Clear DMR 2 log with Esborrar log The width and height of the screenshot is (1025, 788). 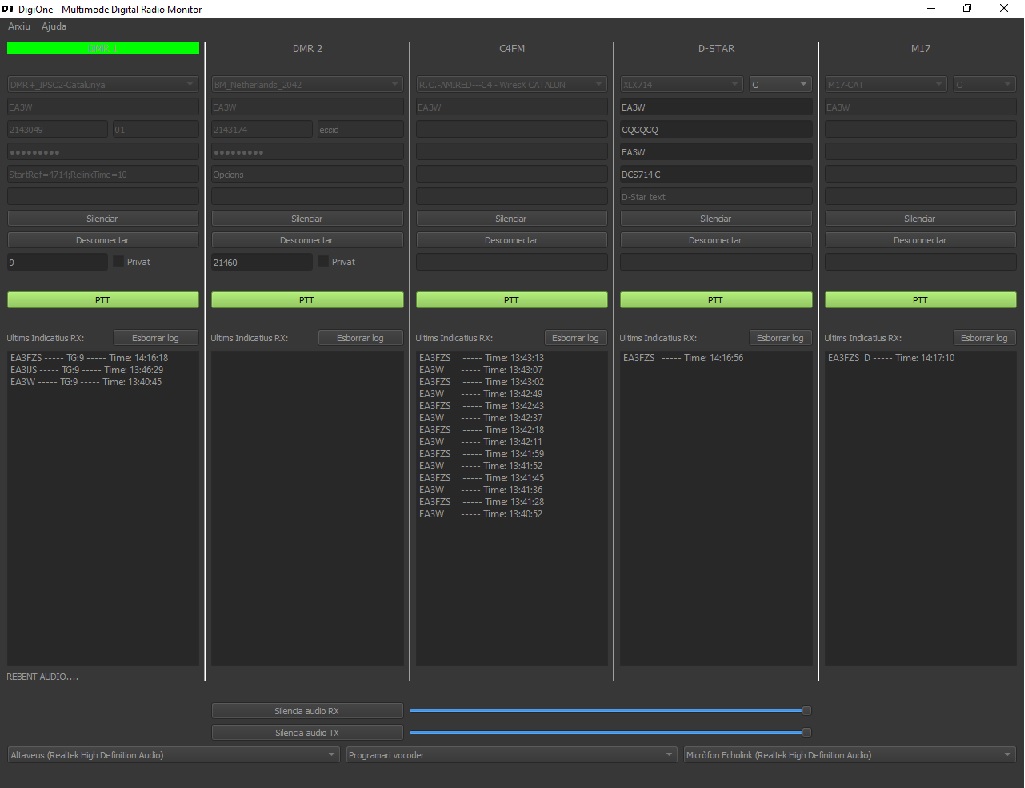pyautogui.click(x=360, y=337)
